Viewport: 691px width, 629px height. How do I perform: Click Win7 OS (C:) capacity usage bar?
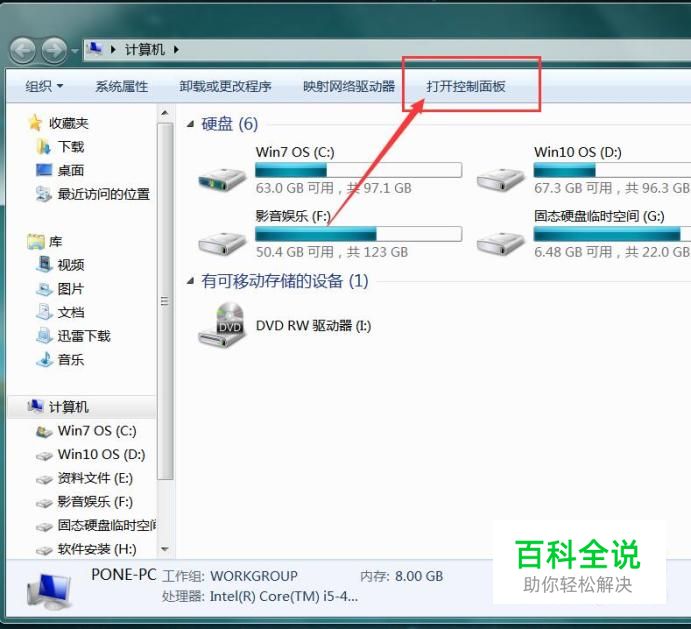click(358, 170)
